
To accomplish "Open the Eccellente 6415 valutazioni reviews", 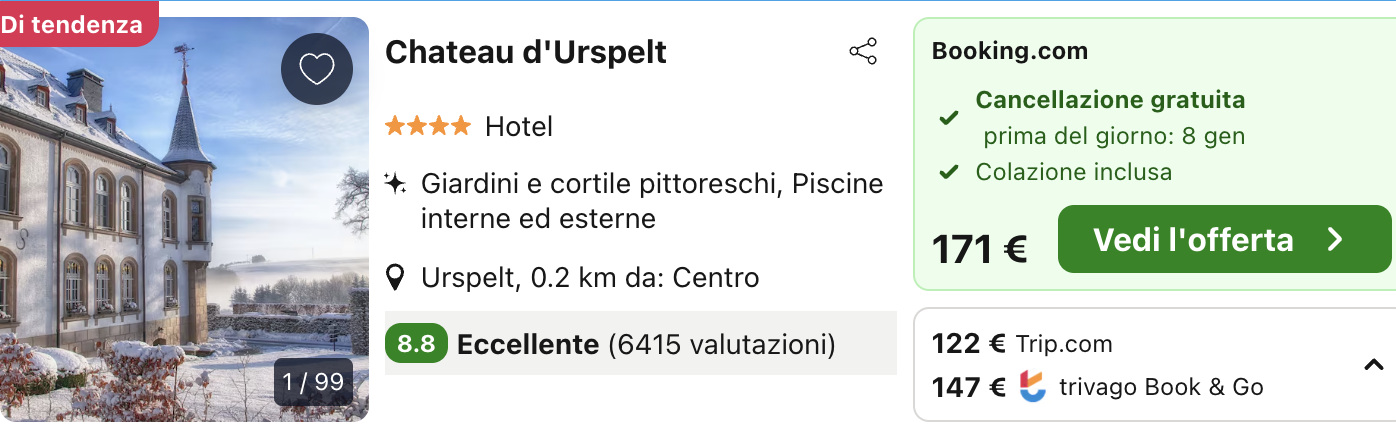I will [x=645, y=345].
